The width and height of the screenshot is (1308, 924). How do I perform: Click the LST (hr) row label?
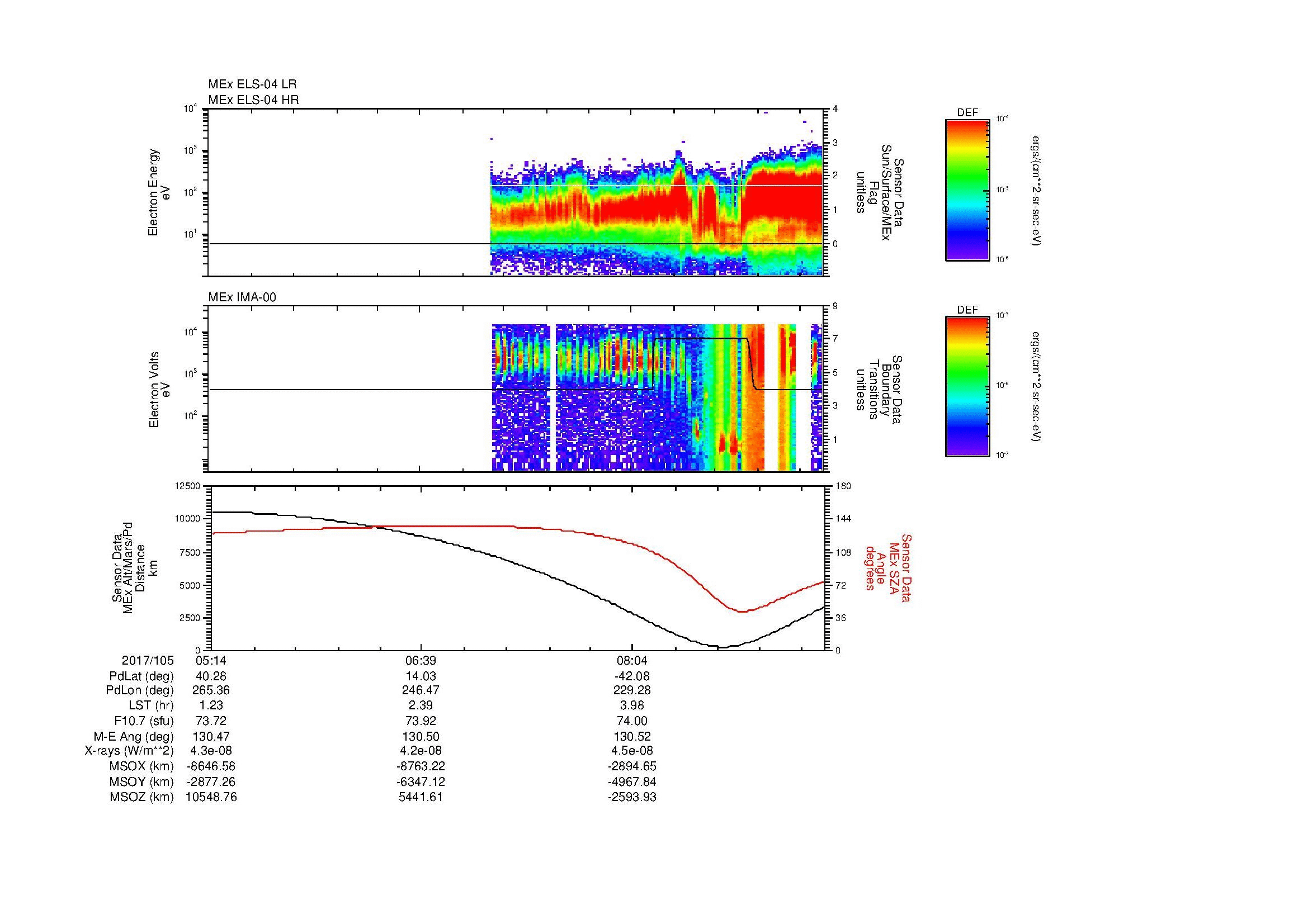coord(150,706)
